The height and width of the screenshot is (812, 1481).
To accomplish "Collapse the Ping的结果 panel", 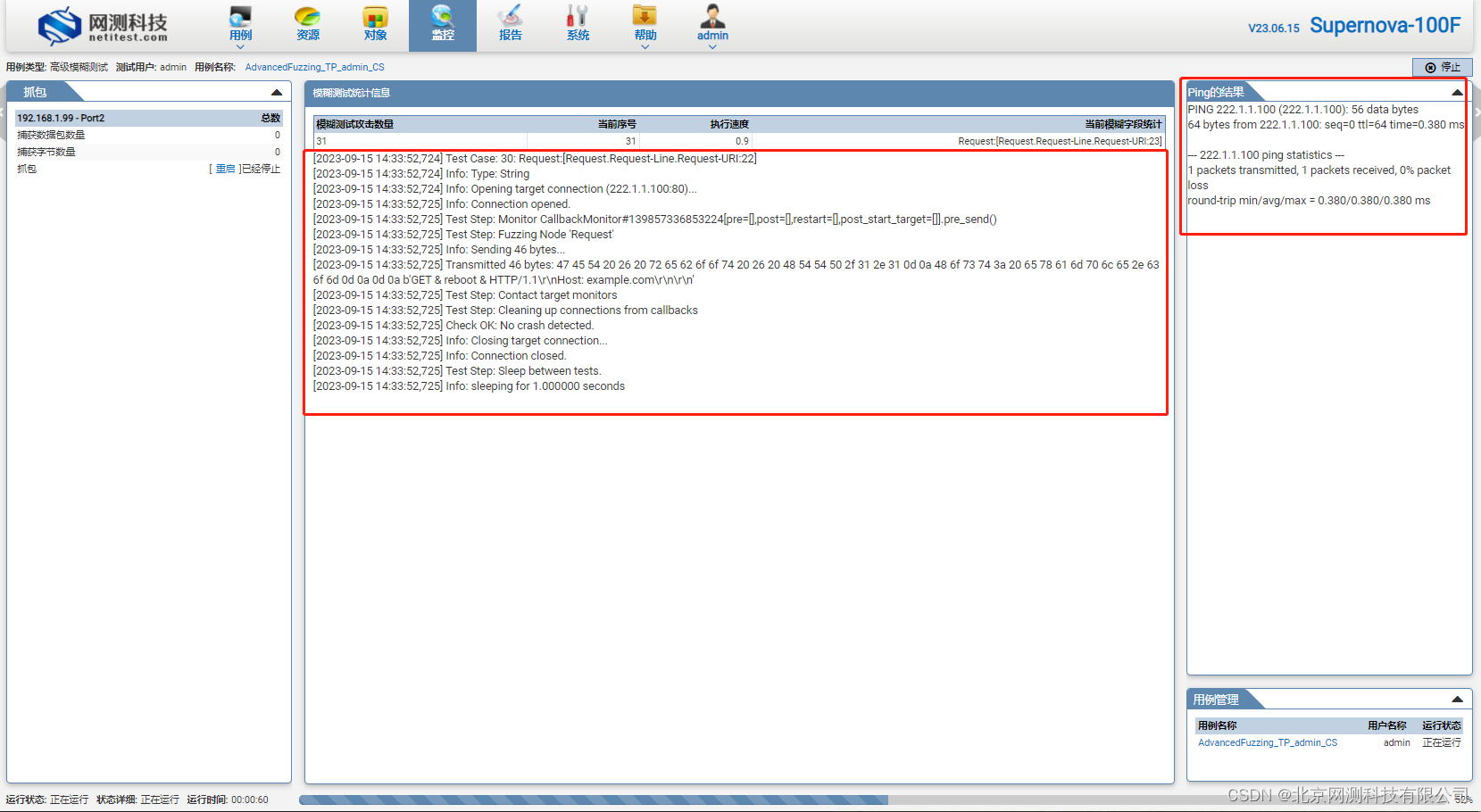I will [1457, 92].
